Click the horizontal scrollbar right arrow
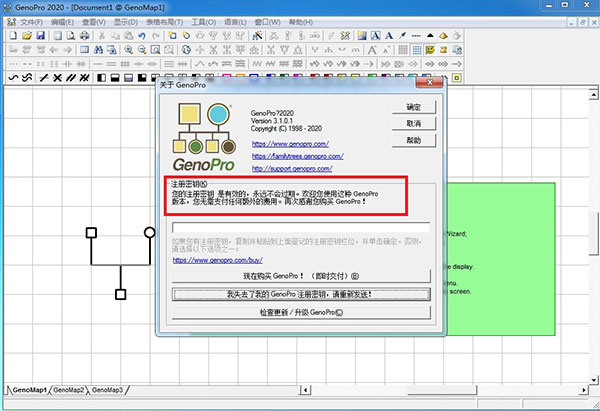The image size is (600, 411). click(x=584, y=390)
